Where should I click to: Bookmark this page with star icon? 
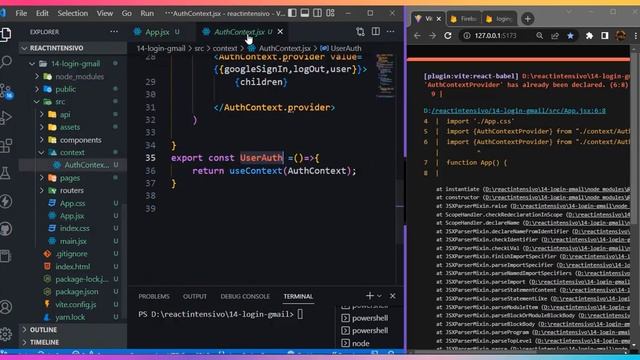coord(570,36)
